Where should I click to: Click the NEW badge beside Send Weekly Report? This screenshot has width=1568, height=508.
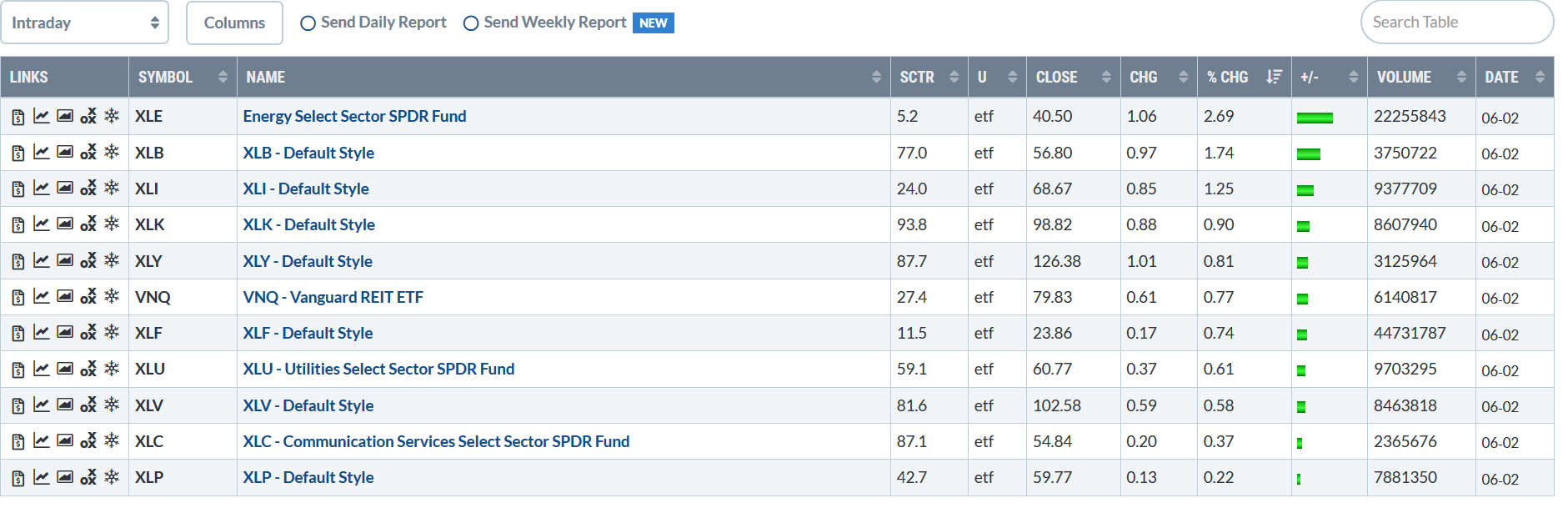pyautogui.click(x=654, y=23)
